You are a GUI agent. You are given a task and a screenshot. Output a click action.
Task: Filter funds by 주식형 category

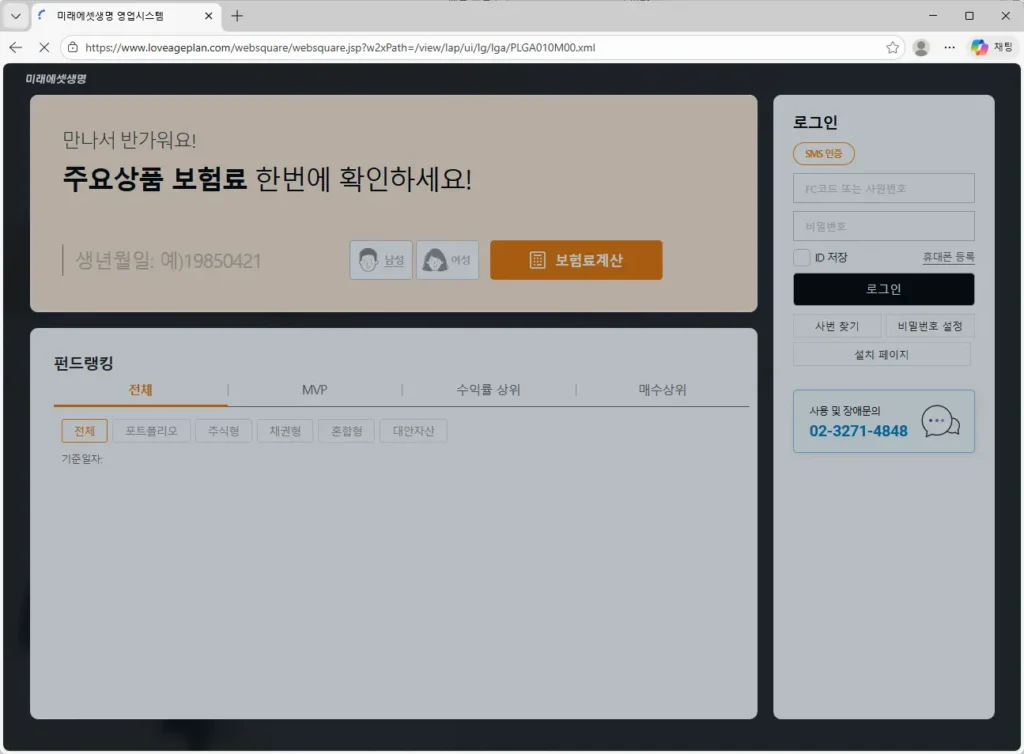223,431
